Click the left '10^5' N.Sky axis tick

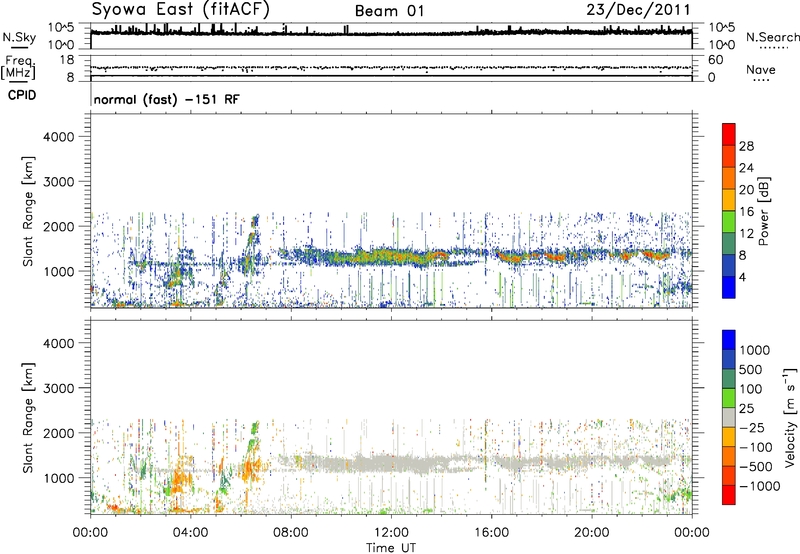[61, 27]
